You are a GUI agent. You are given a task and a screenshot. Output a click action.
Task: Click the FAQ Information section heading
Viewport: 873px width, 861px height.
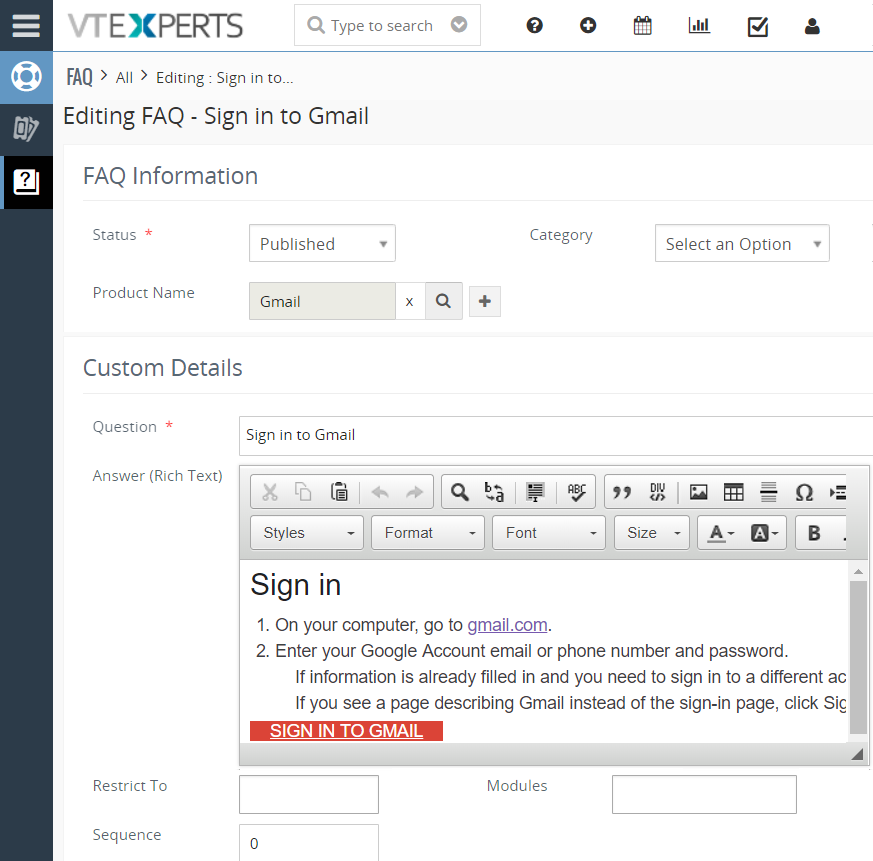coord(170,176)
